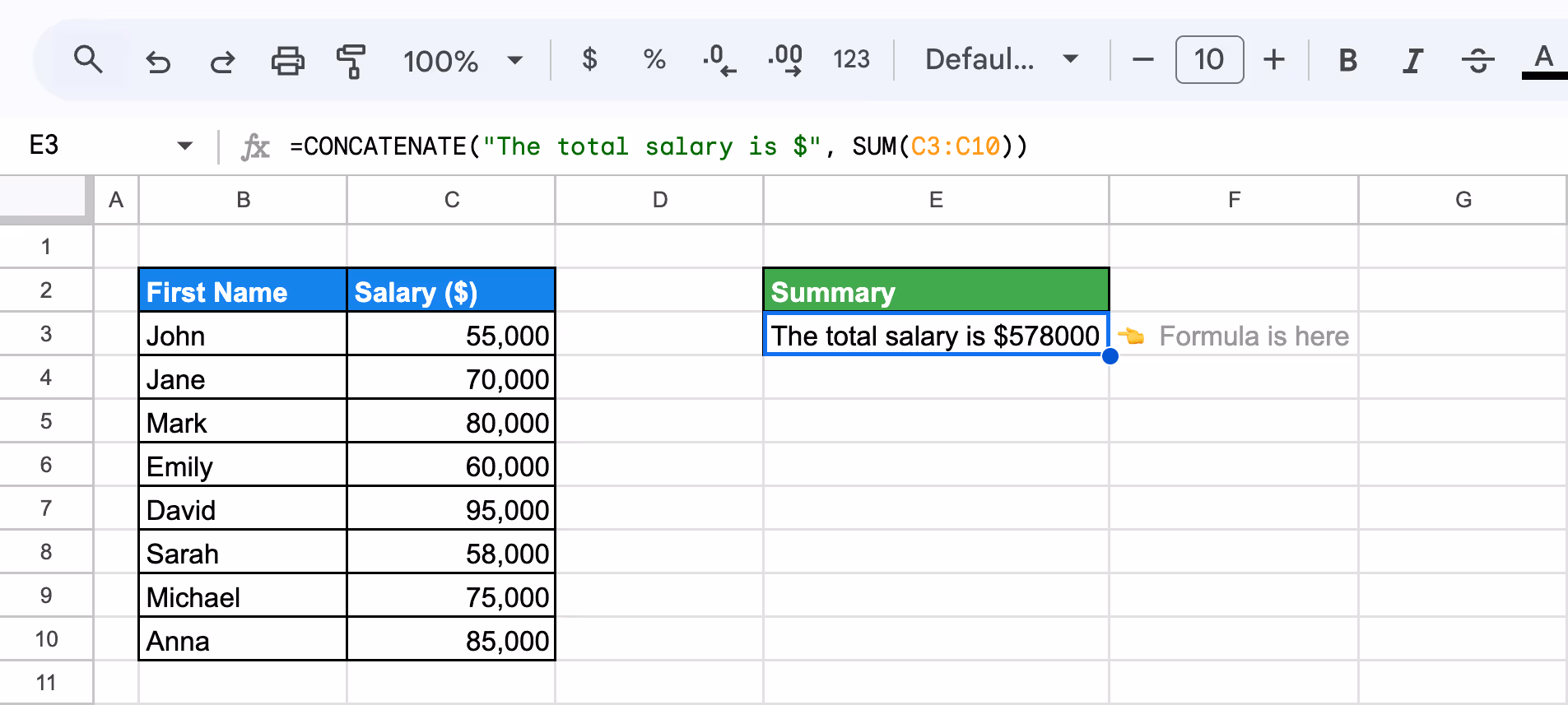Select the First Name header cell
Viewport: 1568px width, 705px height.
[x=243, y=290]
